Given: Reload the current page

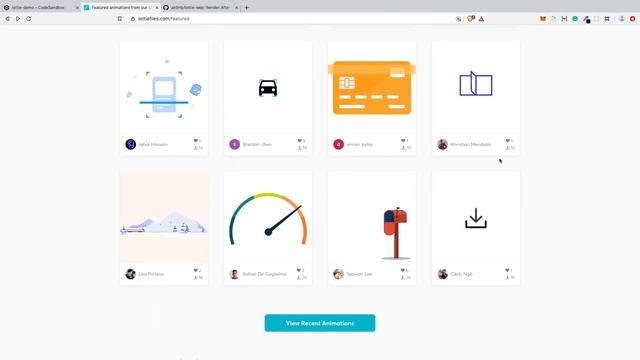Looking at the screenshot, I should click(x=29, y=19).
